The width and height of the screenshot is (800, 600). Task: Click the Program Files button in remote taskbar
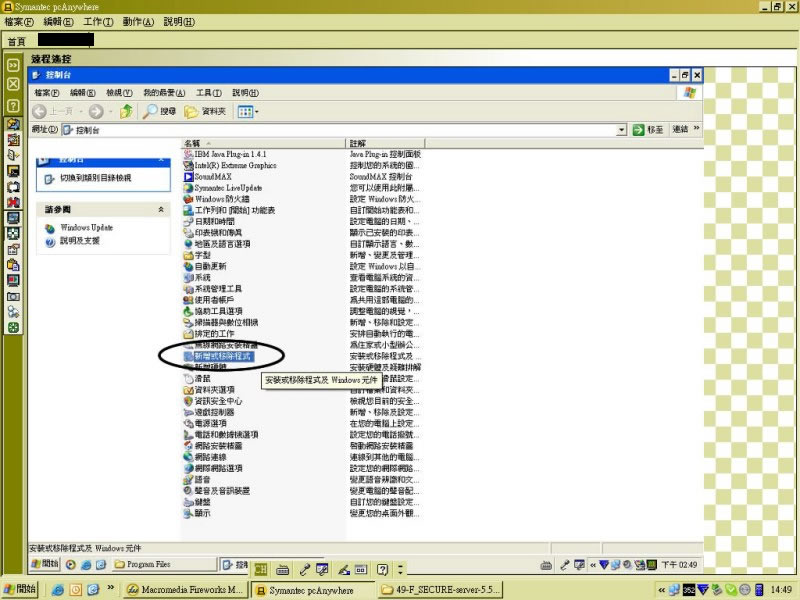(164, 564)
